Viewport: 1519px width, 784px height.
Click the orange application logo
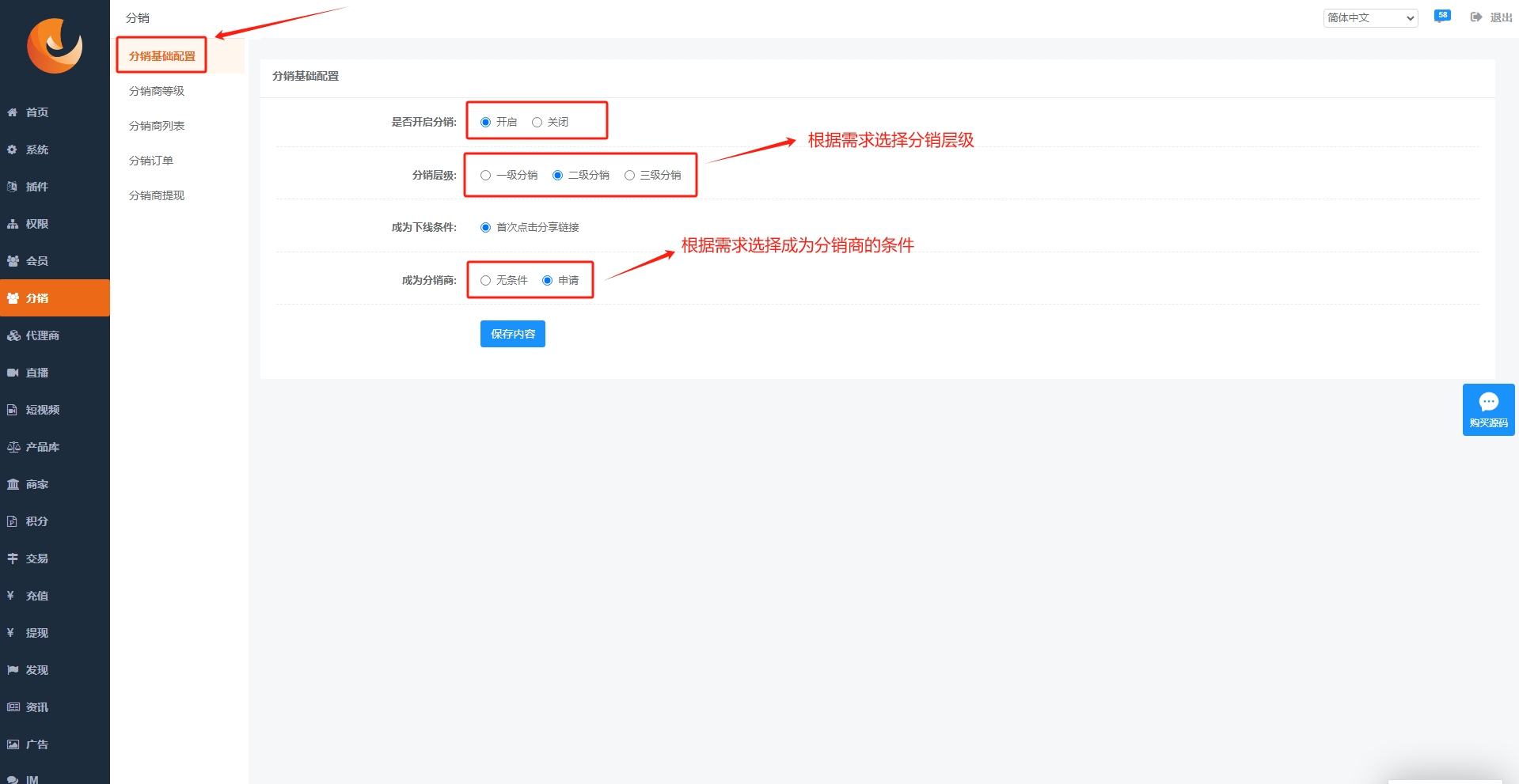pyautogui.click(x=55, y=45)
